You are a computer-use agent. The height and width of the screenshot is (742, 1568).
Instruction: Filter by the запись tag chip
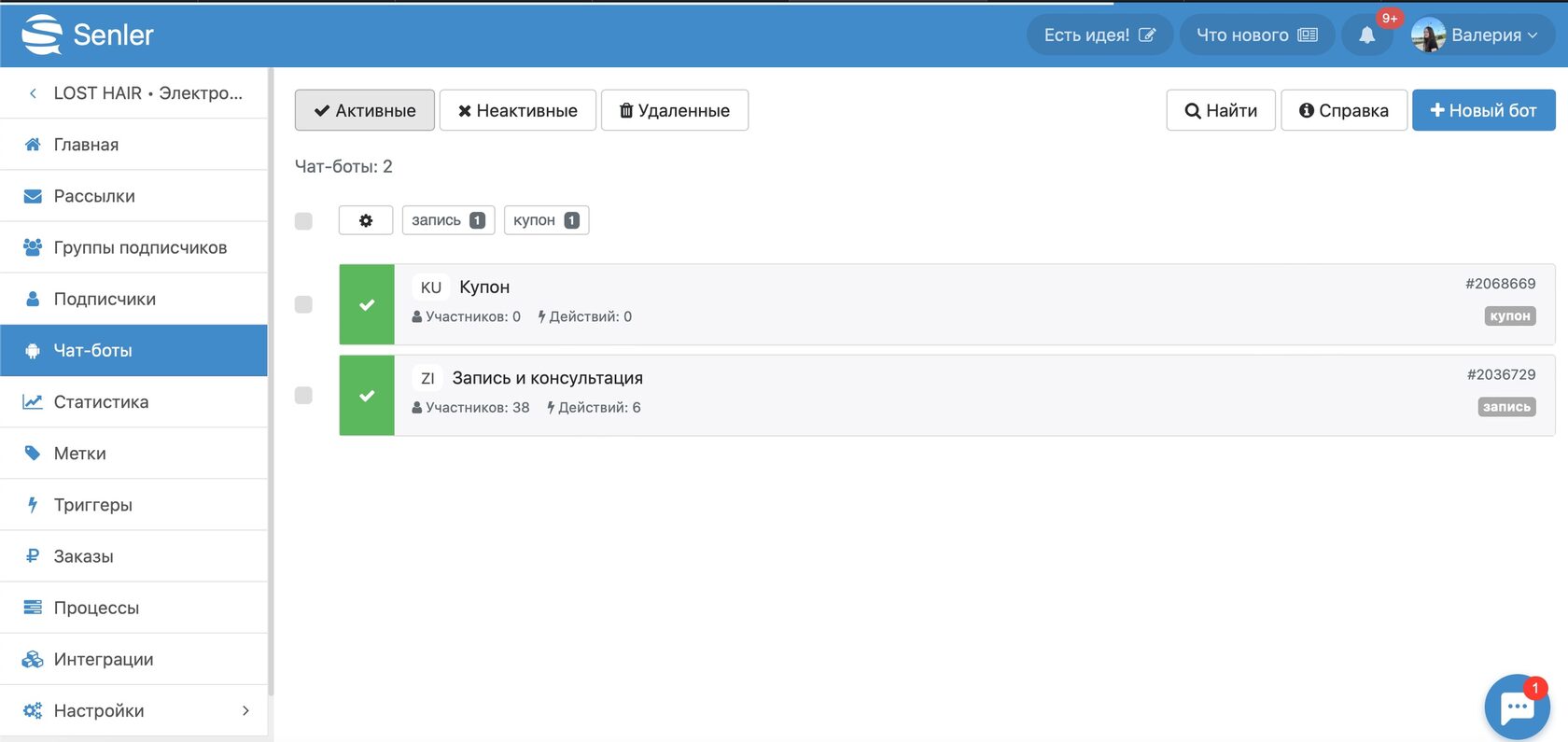[x=448, y=220]
